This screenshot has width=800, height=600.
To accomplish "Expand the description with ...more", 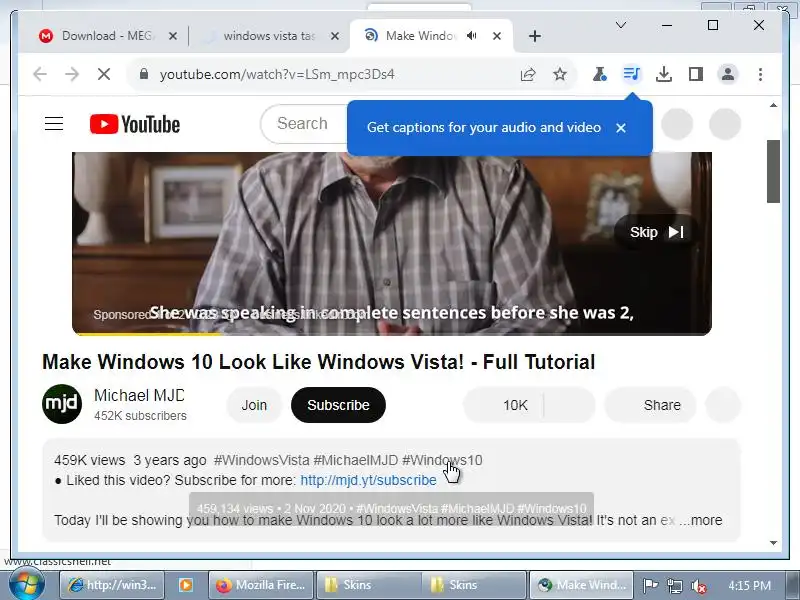I will 700,520.
